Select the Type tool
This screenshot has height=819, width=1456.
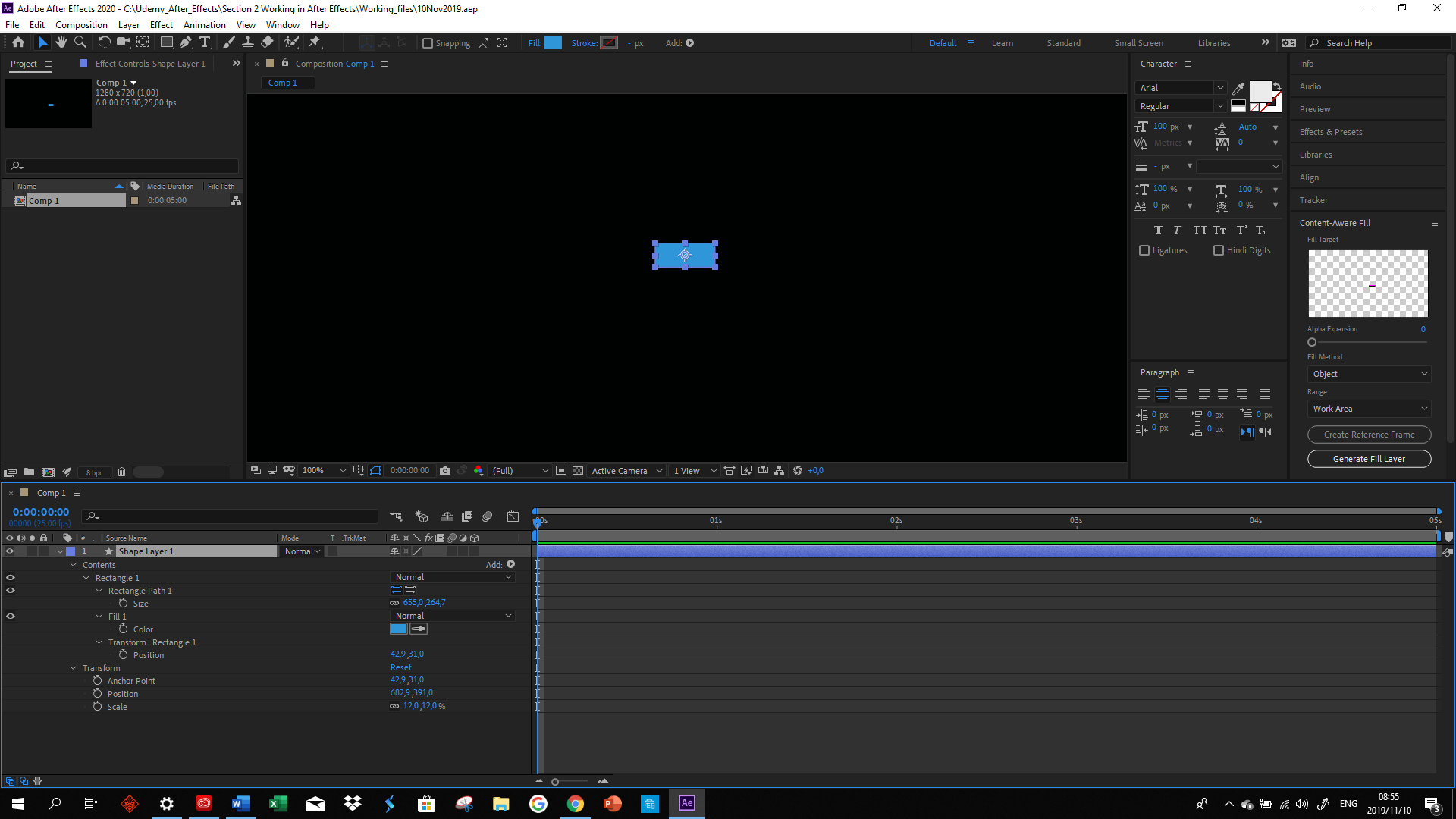click(x=206, y=42)
